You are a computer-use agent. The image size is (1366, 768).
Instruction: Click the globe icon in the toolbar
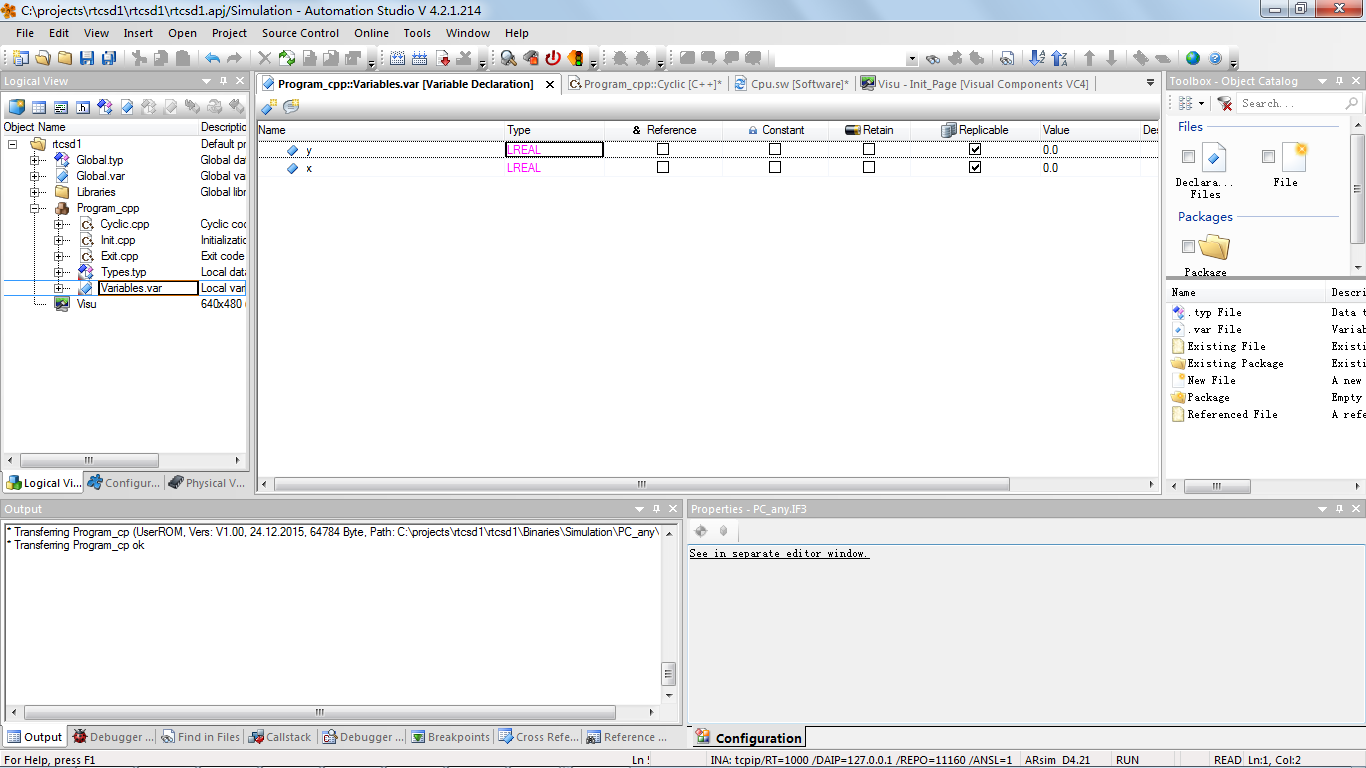tap(1193, 58)
